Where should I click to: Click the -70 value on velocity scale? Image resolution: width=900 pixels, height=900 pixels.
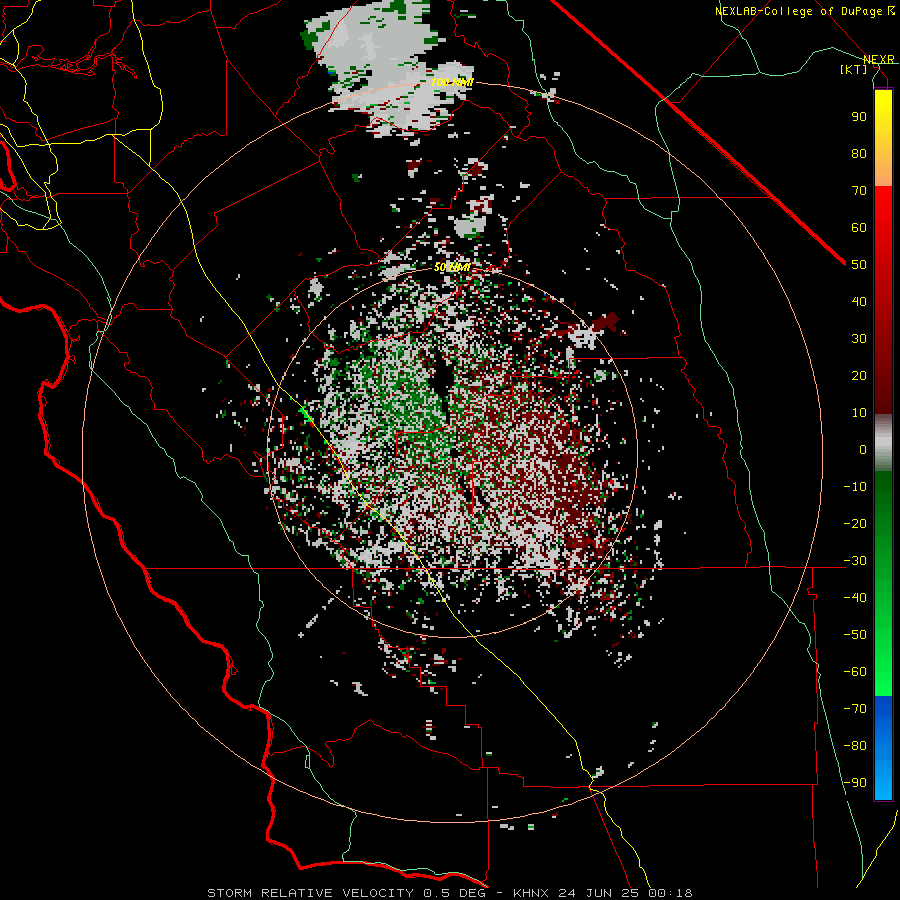(x=855, y=709)
